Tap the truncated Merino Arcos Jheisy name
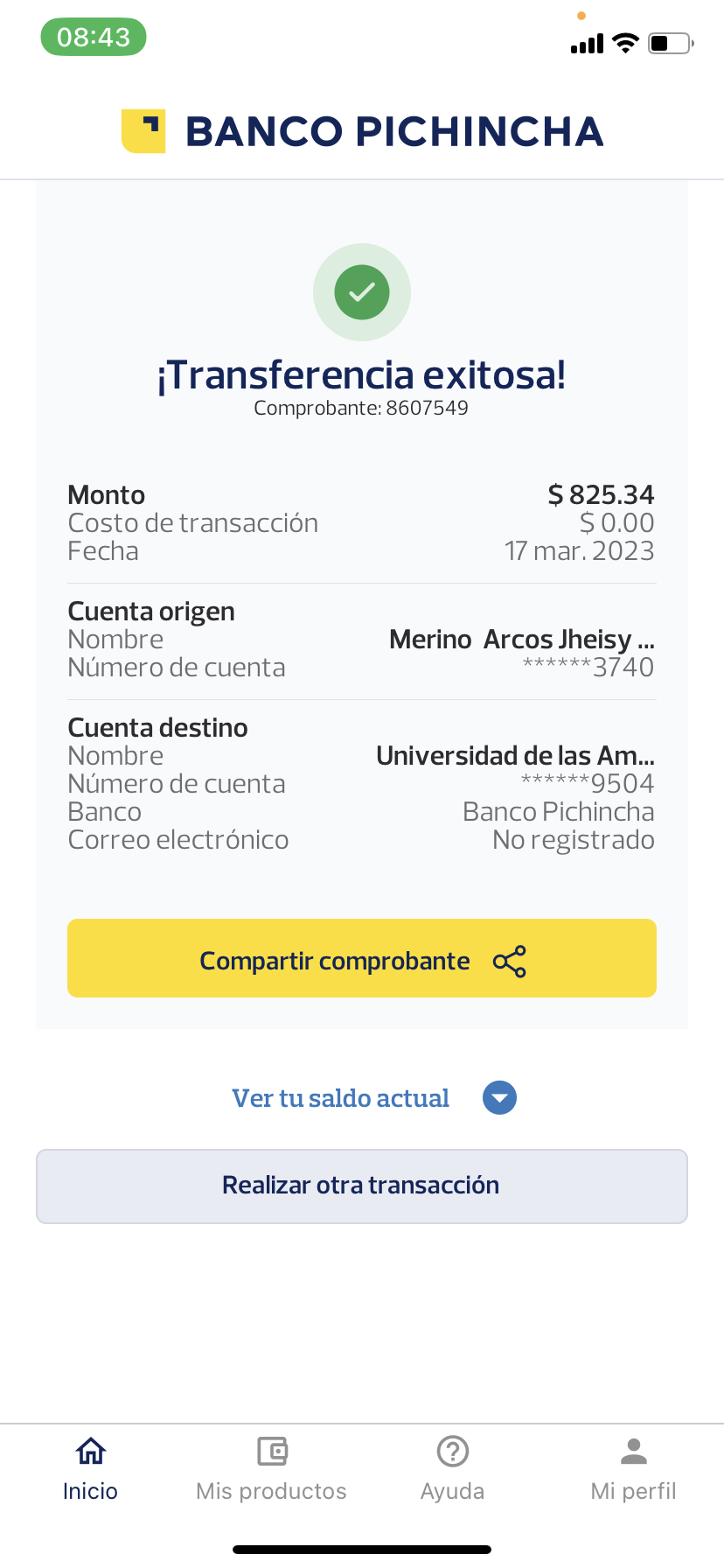Image resolution: width=724 pixels, height=1568 pixels. pos(521,640)
